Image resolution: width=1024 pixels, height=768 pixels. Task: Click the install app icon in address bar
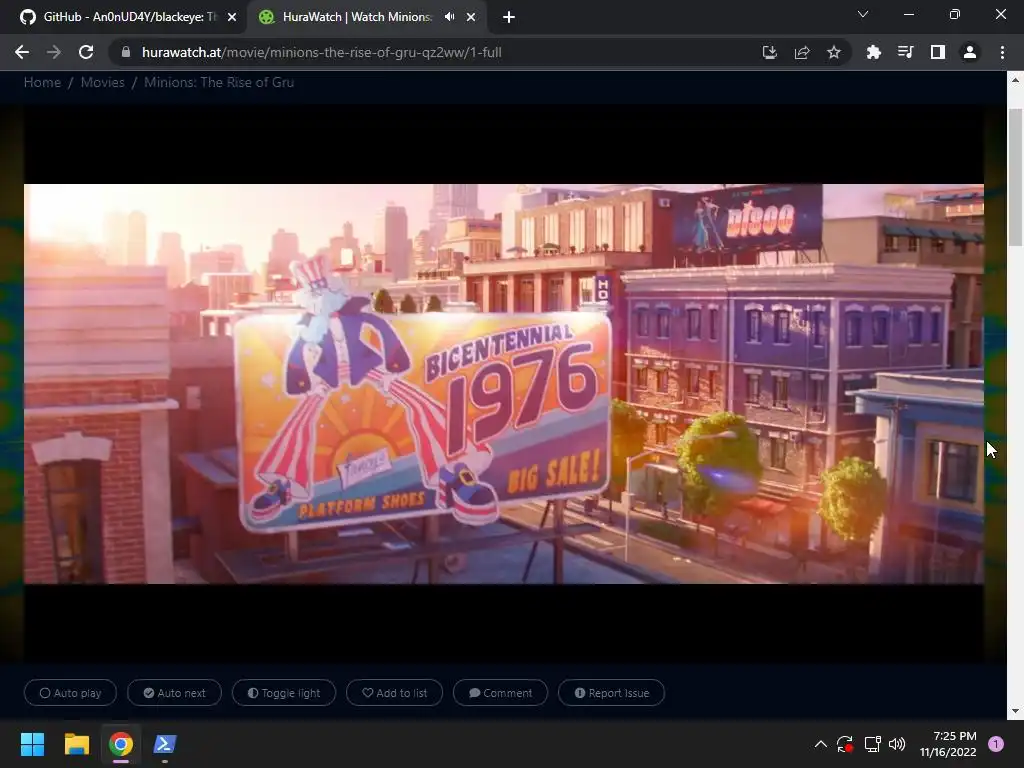point(770,52)
